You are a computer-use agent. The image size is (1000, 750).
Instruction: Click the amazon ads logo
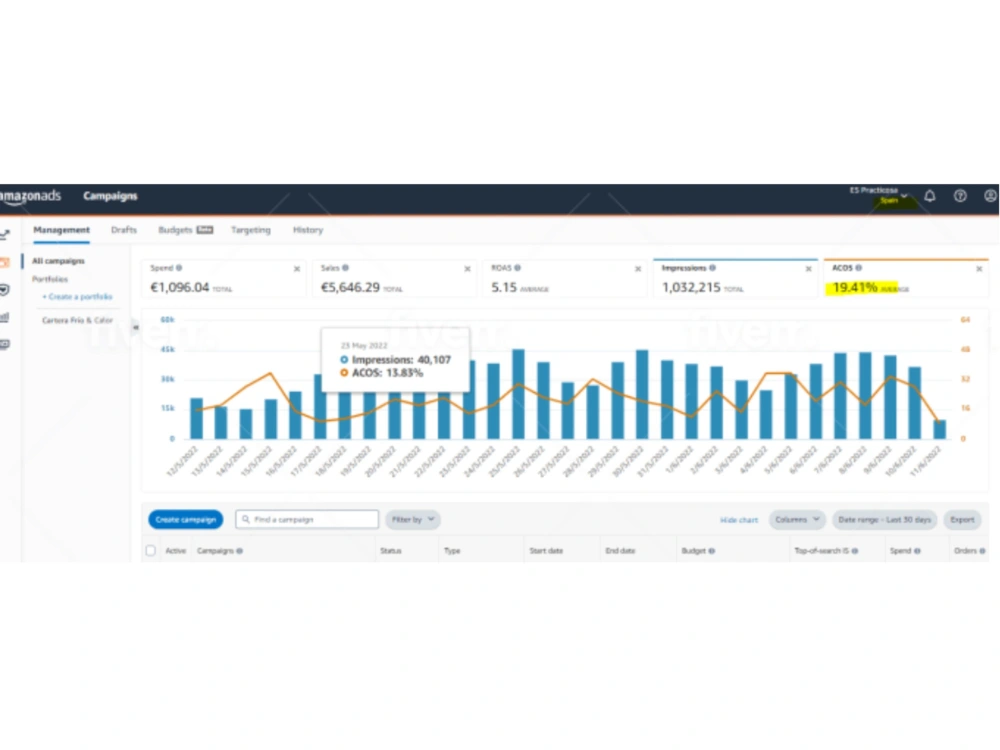30,196
